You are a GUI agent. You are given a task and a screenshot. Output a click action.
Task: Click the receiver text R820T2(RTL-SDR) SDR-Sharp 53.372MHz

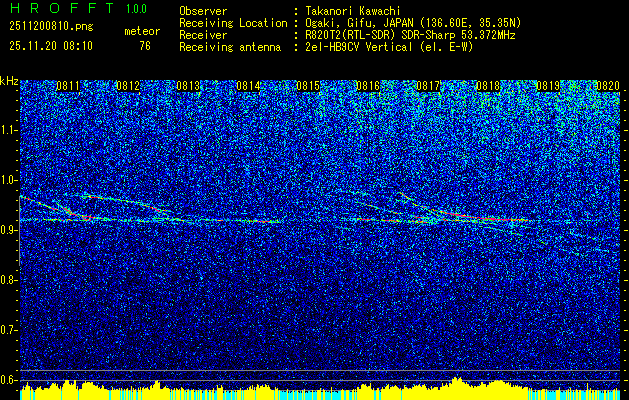[x=410, y=35]
